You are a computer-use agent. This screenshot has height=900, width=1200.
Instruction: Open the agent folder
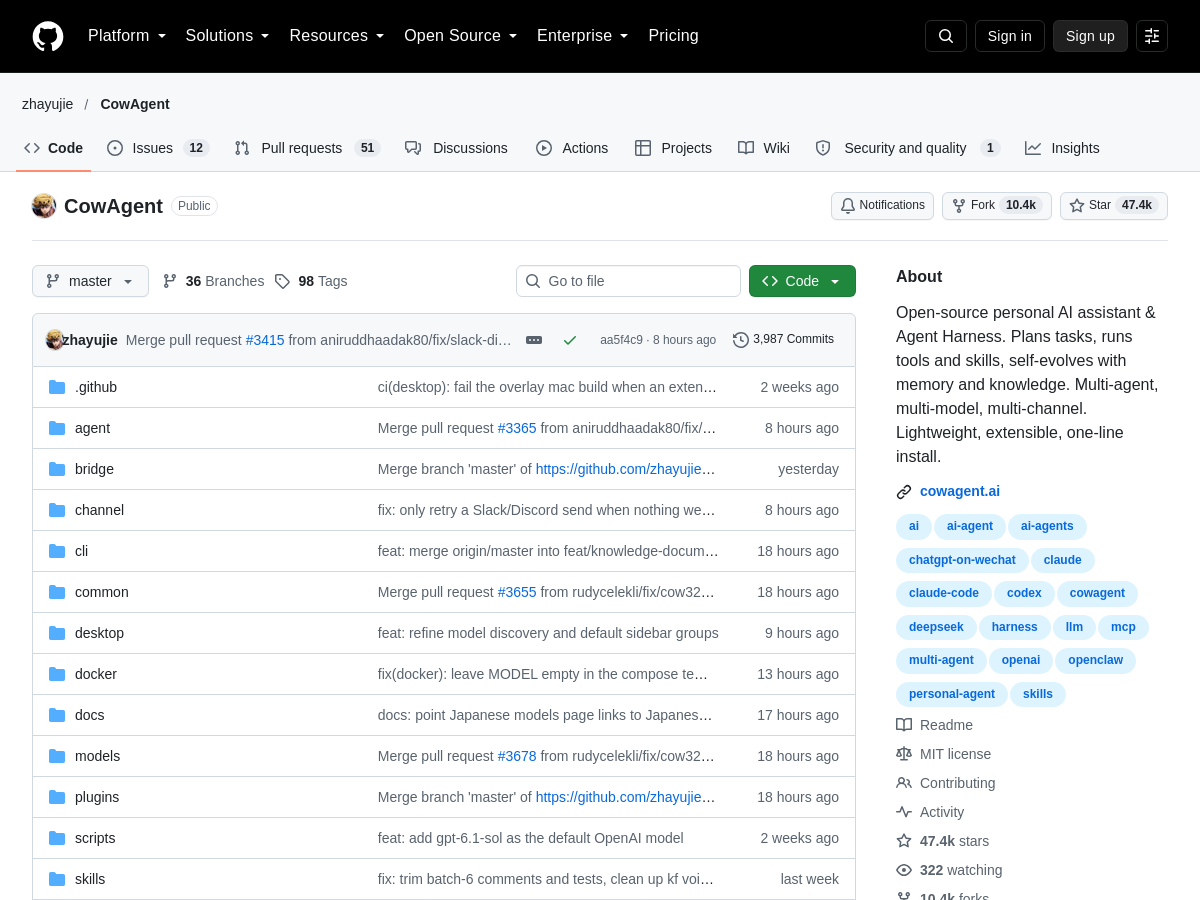[x=92, y=428]
